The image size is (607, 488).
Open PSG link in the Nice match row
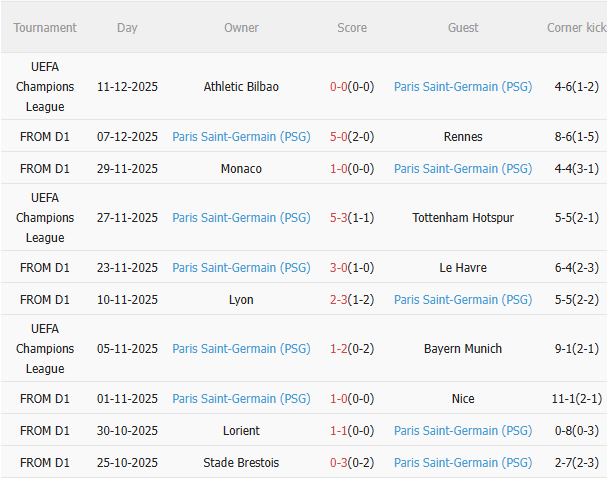click(x=241, y=399)
